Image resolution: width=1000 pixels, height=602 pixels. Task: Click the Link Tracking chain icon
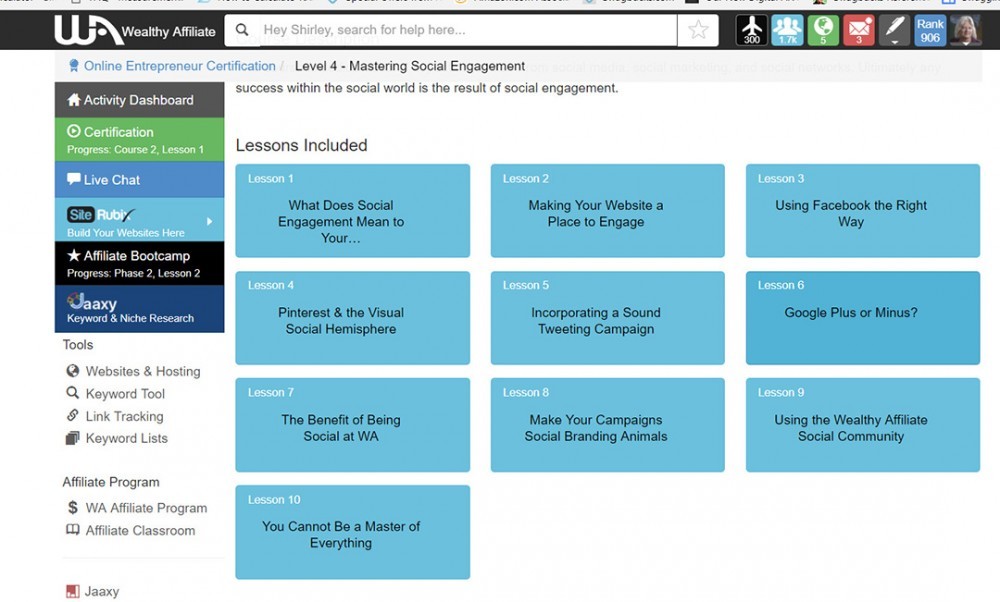click(73, 415)
